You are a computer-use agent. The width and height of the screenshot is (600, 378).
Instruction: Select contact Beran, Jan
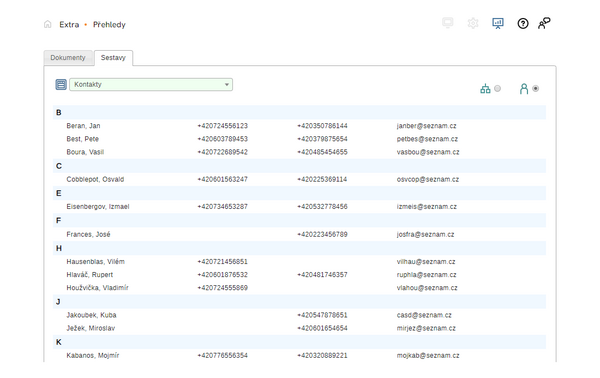[x=83, y=126]
